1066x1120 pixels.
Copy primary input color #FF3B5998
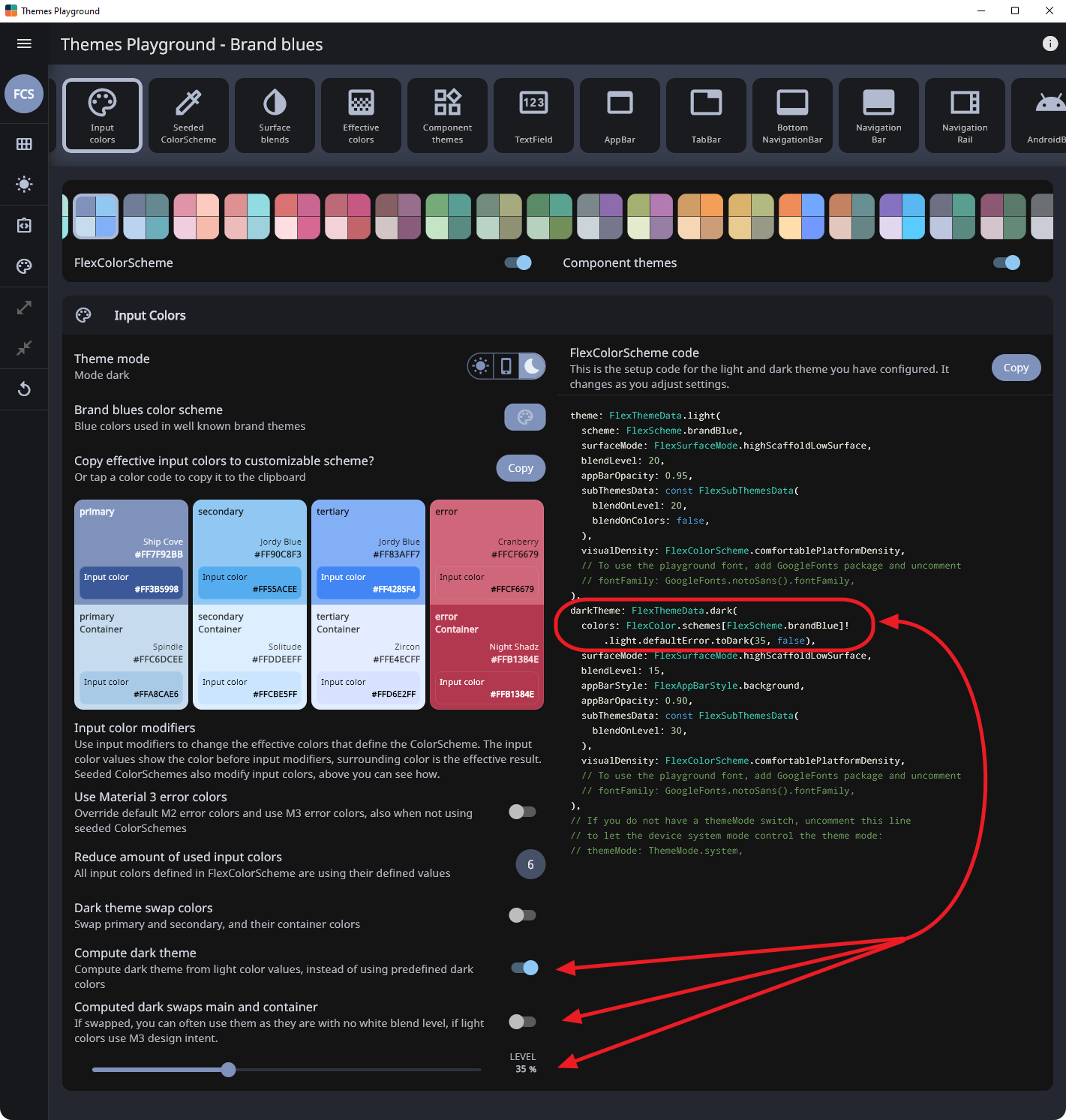coord(131,583)
